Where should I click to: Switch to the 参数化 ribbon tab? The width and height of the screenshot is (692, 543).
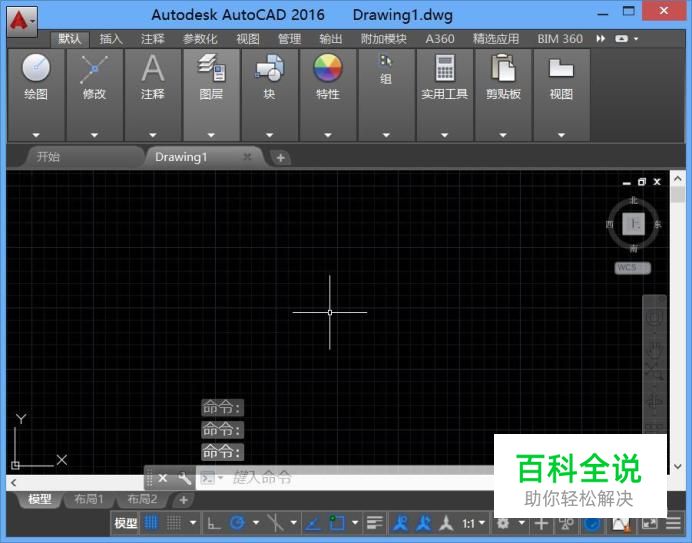coord(200,39)
